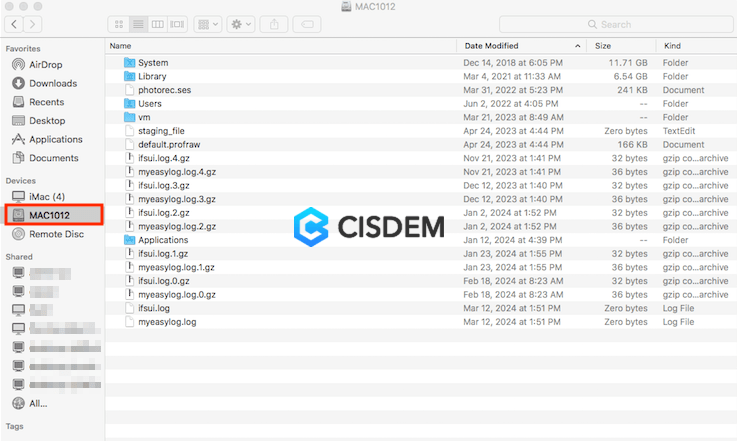Viewport: 737px width, 441px height.
Task: Switch to icon view
Action: (x=119, y=24)
